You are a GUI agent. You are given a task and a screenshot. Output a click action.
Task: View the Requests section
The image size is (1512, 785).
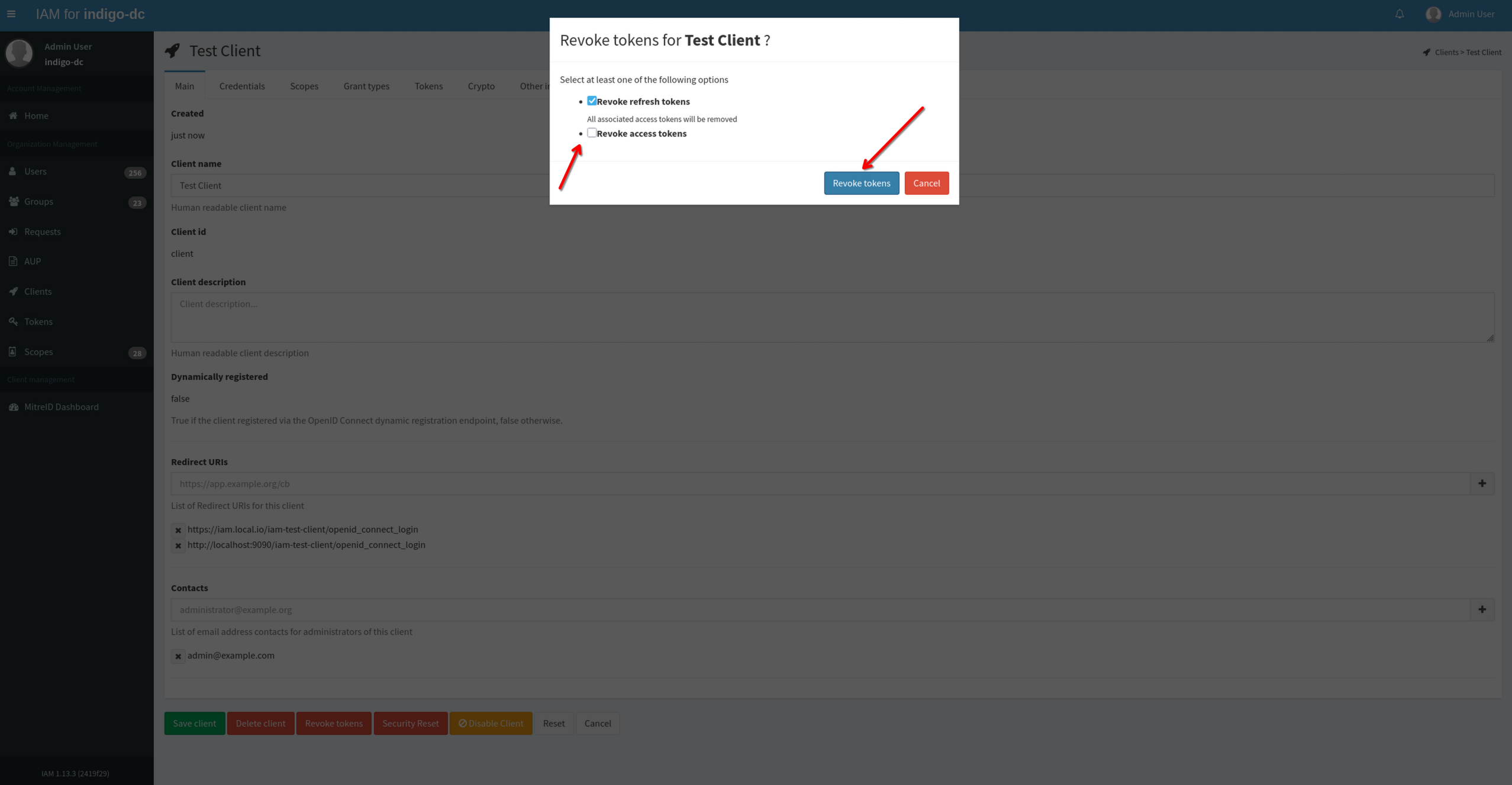click(x=42, y=231)
